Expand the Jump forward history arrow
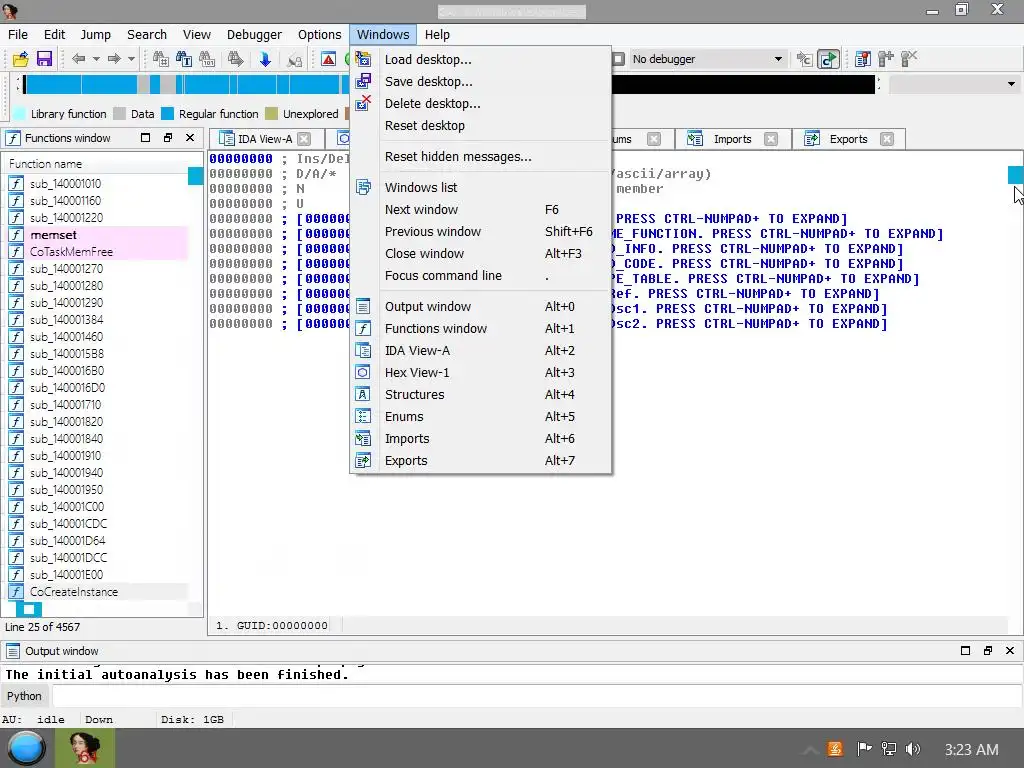Image resolution: width=1024 pixels, height=768 pixels. click(x=131, y=59)
